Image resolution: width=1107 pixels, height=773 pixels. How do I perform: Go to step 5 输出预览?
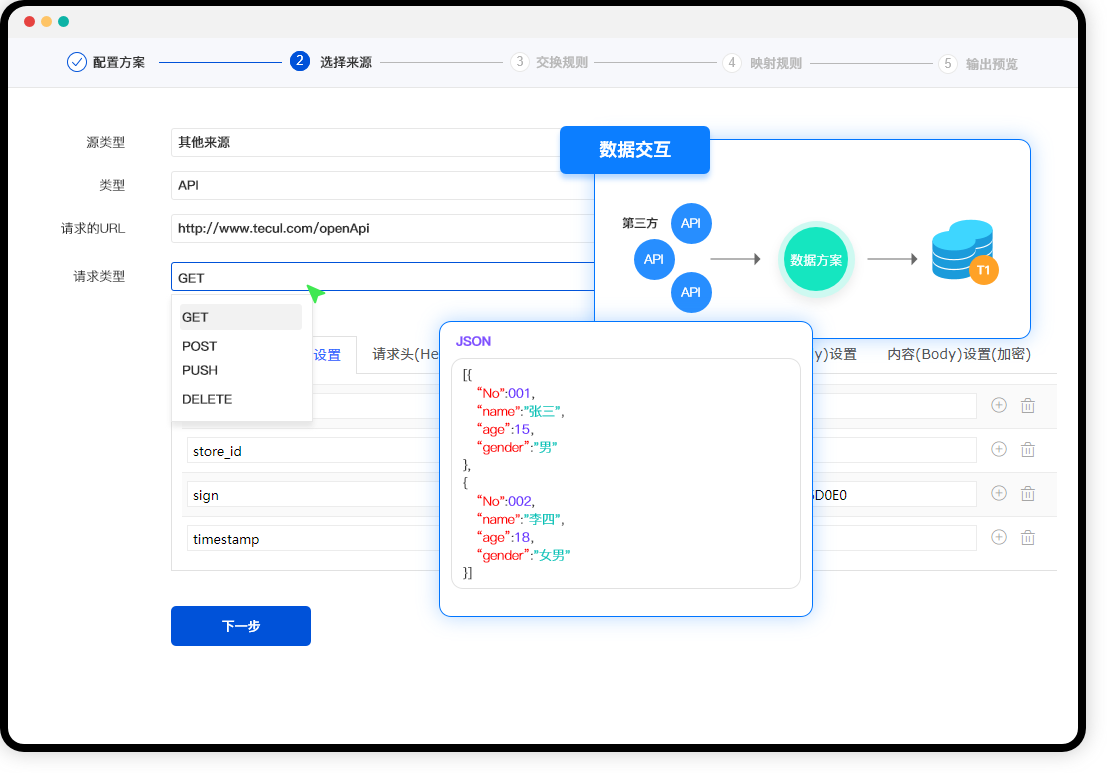point(978,64)
